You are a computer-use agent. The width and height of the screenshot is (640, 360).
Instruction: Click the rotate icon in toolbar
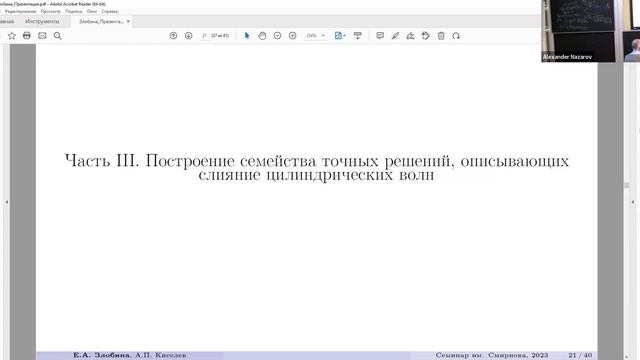(x=456, y=36)
